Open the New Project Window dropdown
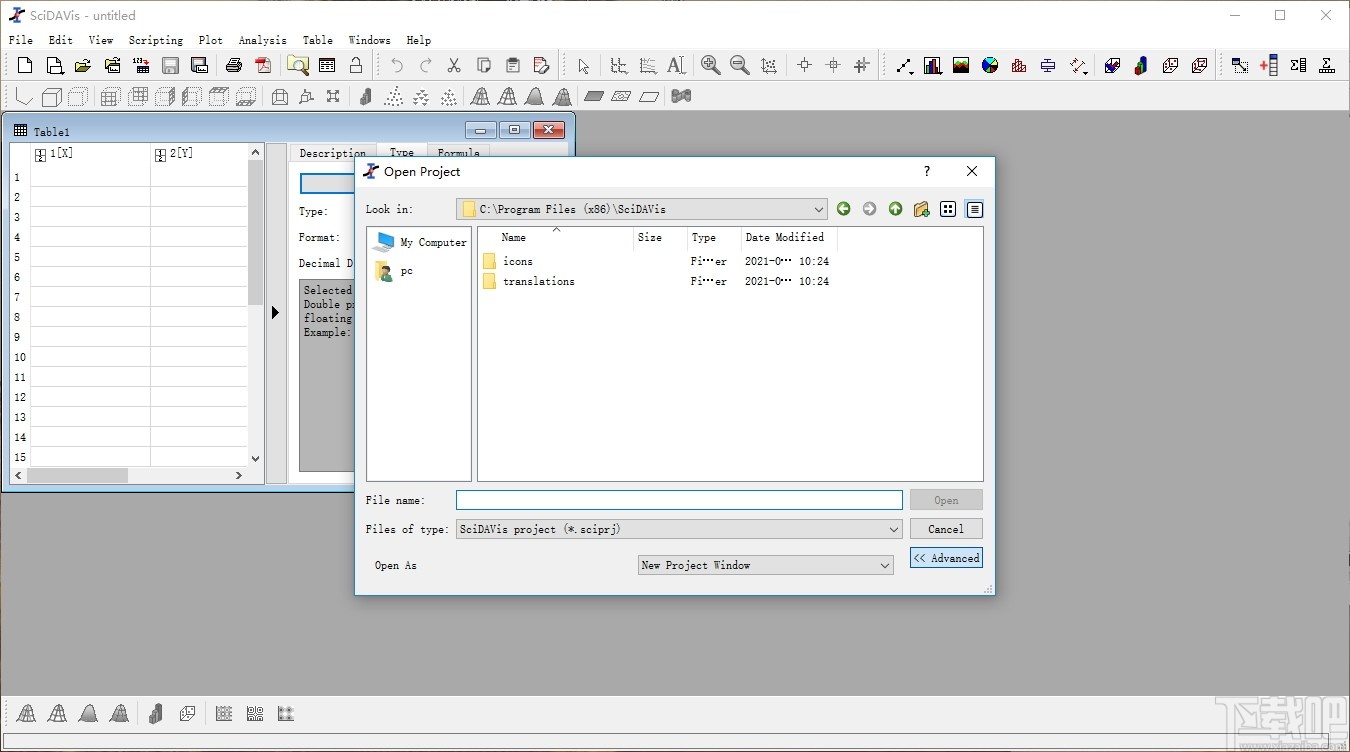 pyautogui.click(x=884, y=566)
